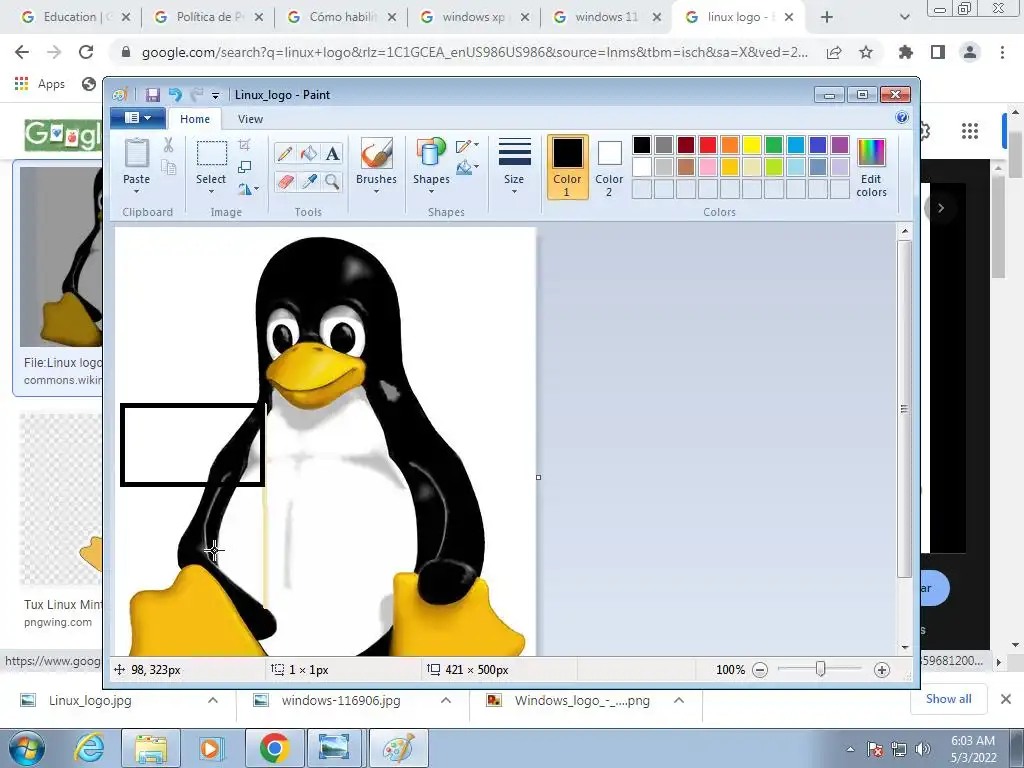Open Linux_logo.jpg in downloads bar
The height and width of the screenshot is (768, 1024).
90,701
